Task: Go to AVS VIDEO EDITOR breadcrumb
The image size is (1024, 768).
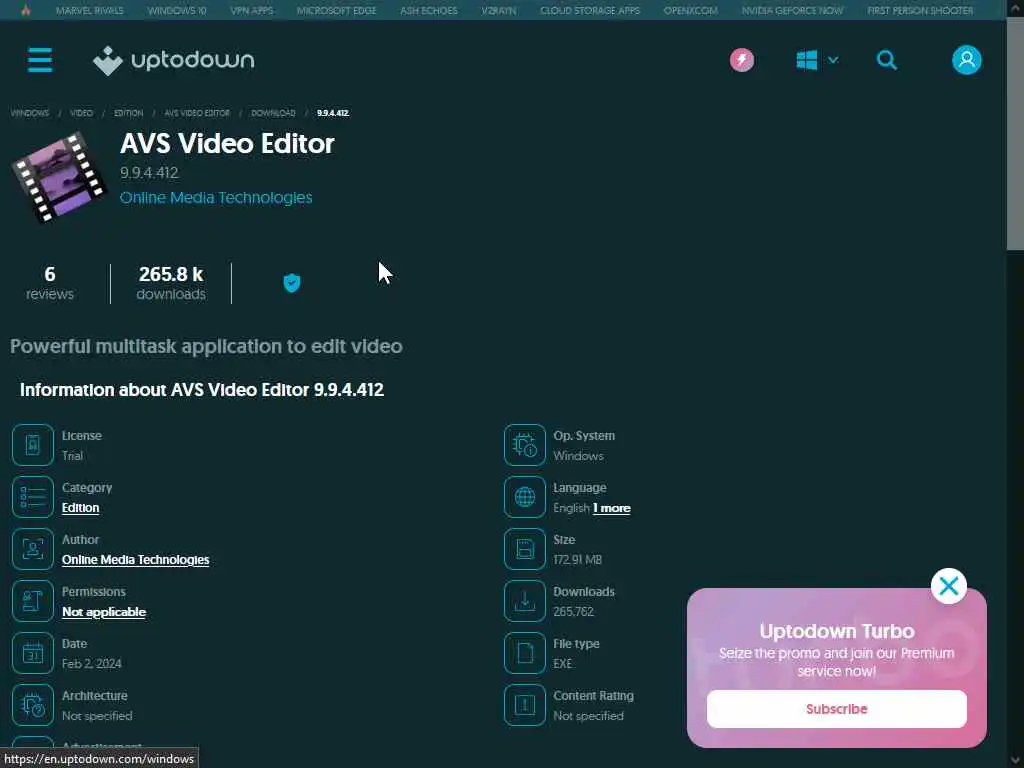Action: coord(197,113)
